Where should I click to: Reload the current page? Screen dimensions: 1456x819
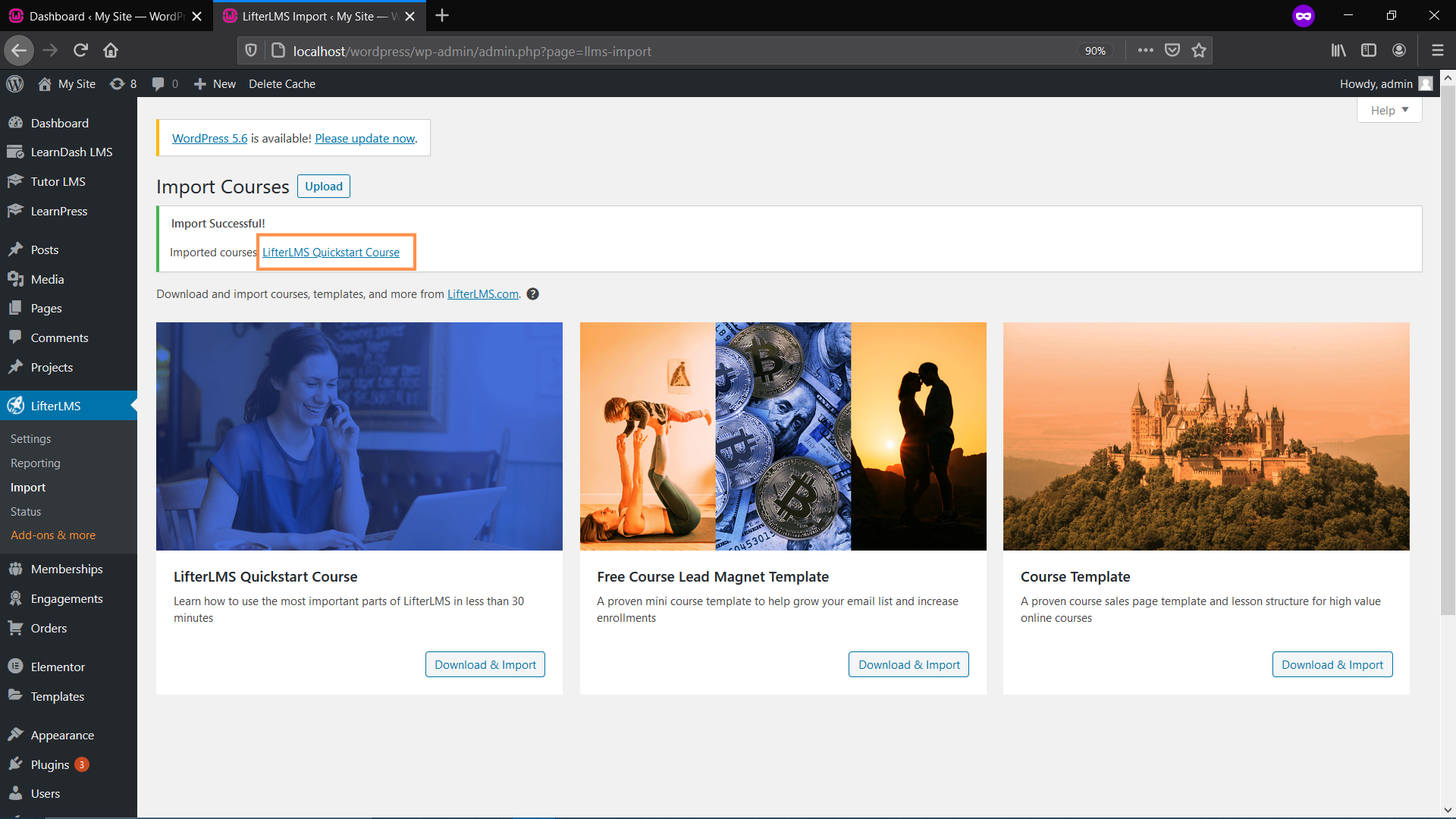click(80, 51)
